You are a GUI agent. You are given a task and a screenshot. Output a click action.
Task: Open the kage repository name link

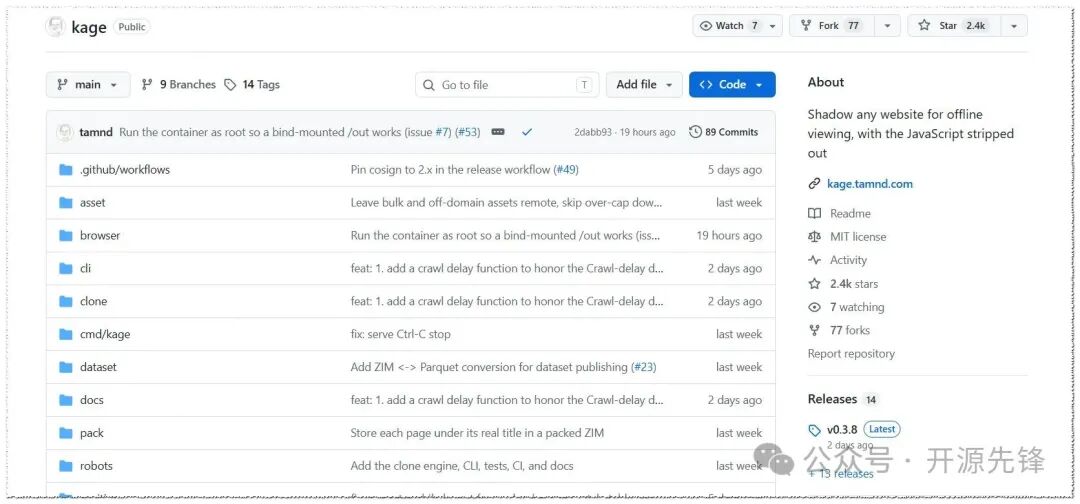coord(89,27)
